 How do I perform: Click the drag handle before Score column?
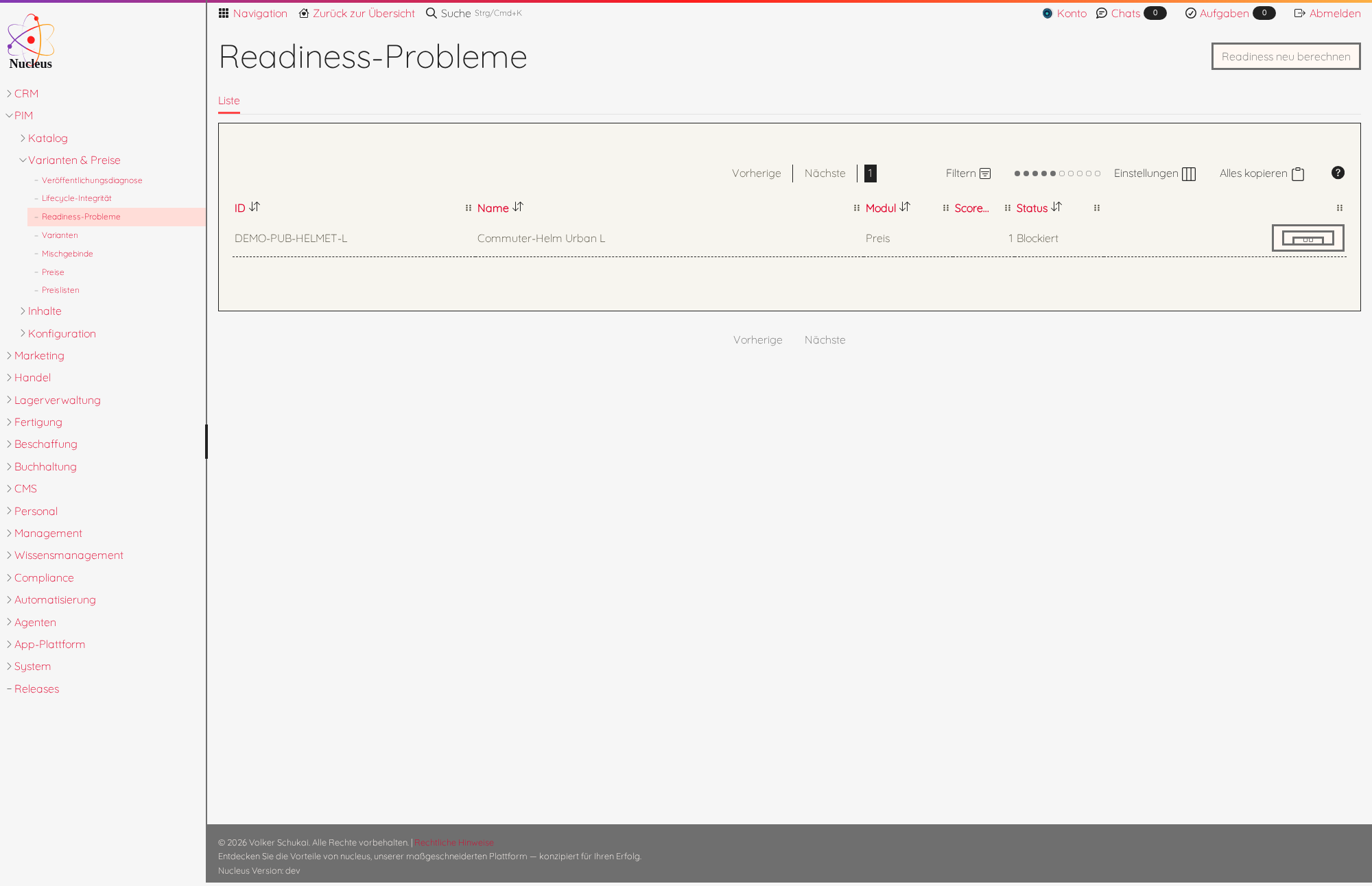946,208
